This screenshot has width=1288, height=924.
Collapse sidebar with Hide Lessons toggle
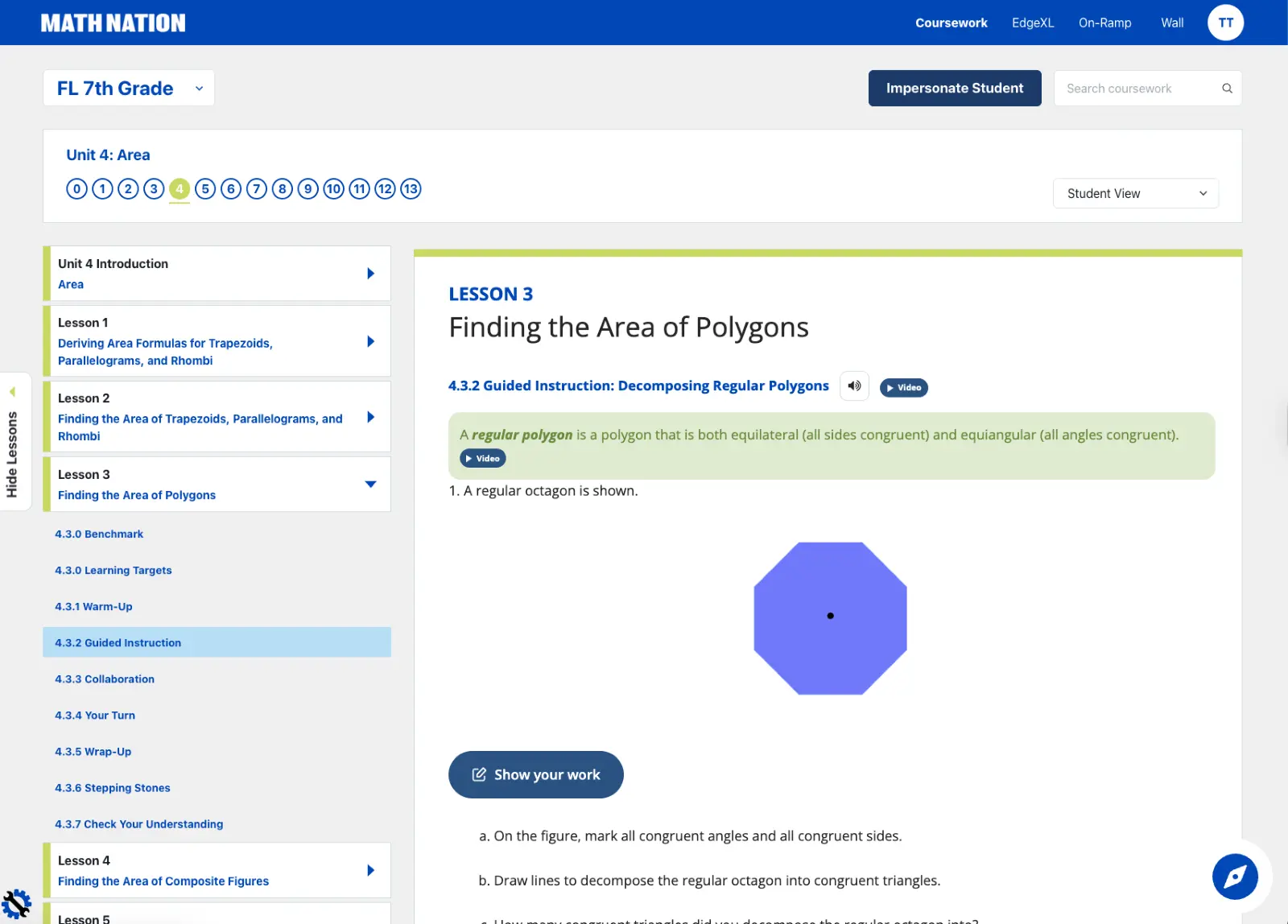click(13, 441)
